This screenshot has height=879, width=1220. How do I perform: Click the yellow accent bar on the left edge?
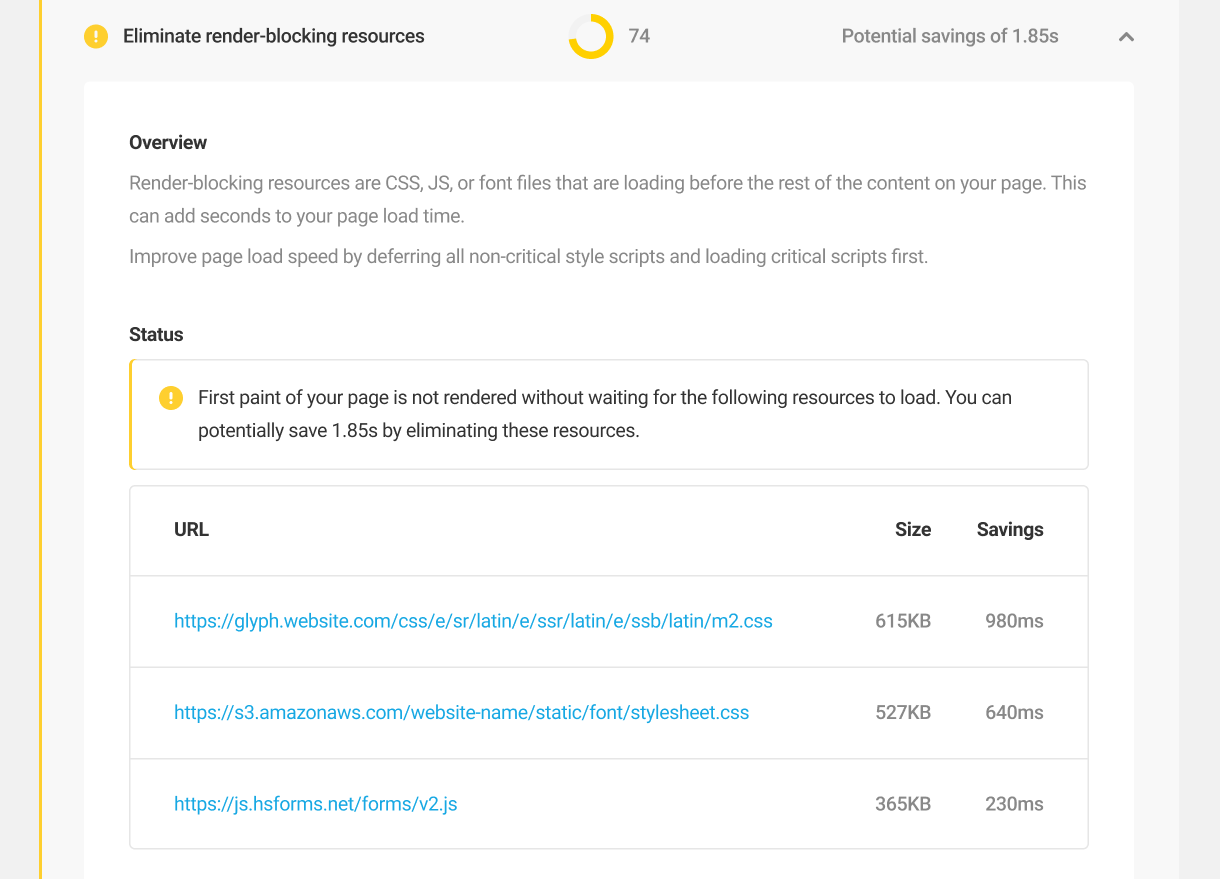(x=41, y=440)
